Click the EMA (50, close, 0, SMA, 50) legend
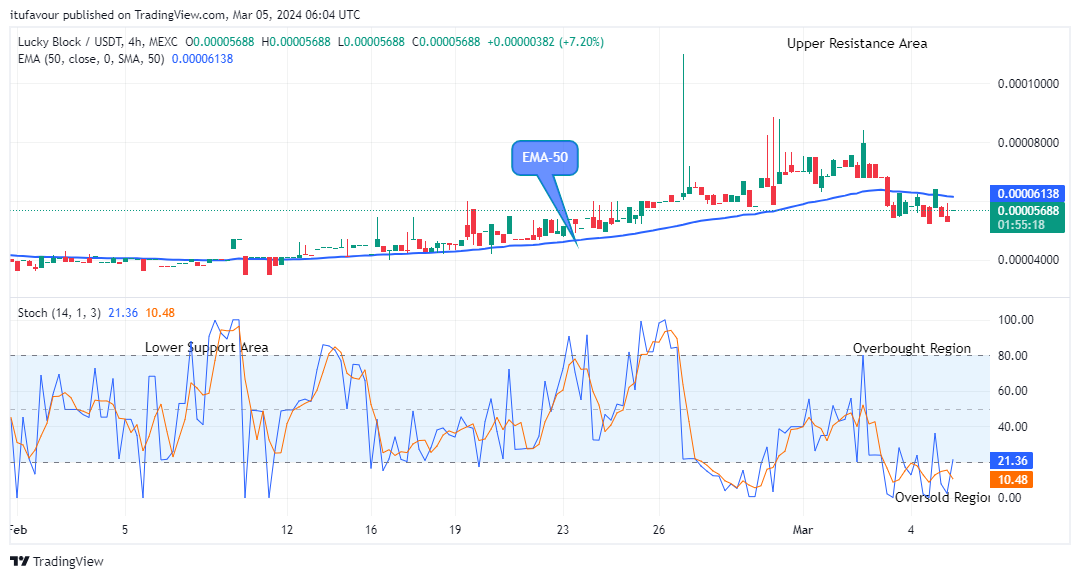 coord(91,59)
